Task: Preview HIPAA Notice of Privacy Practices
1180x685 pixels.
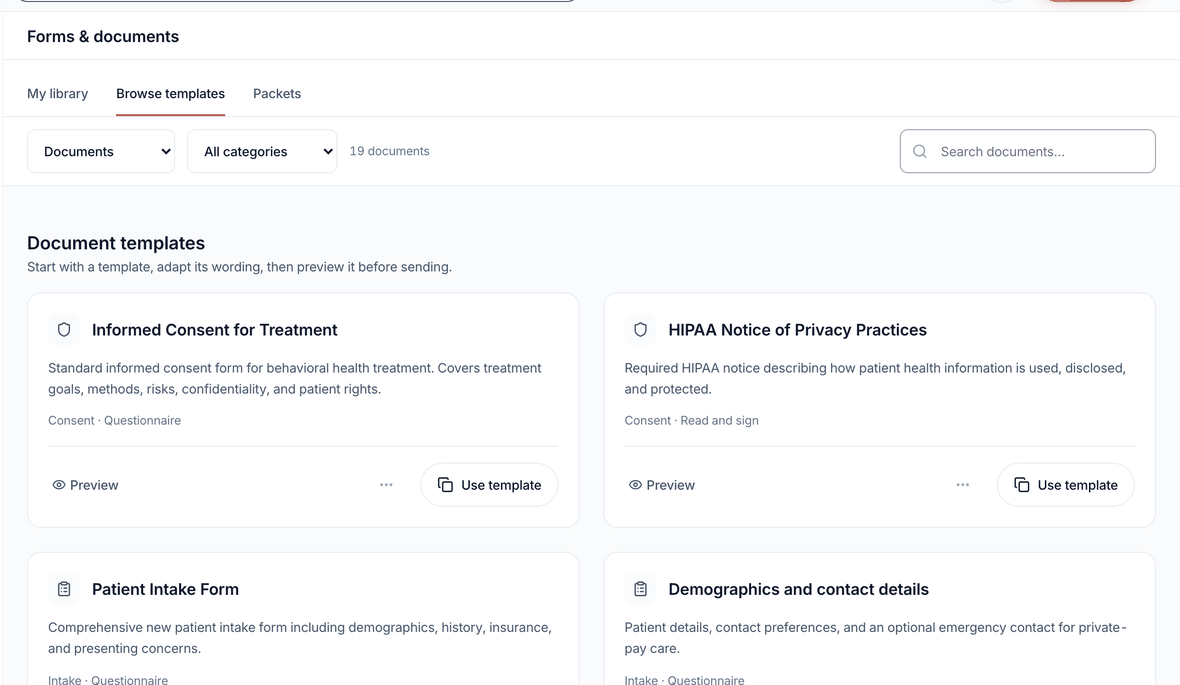Action: coord(661,485)
